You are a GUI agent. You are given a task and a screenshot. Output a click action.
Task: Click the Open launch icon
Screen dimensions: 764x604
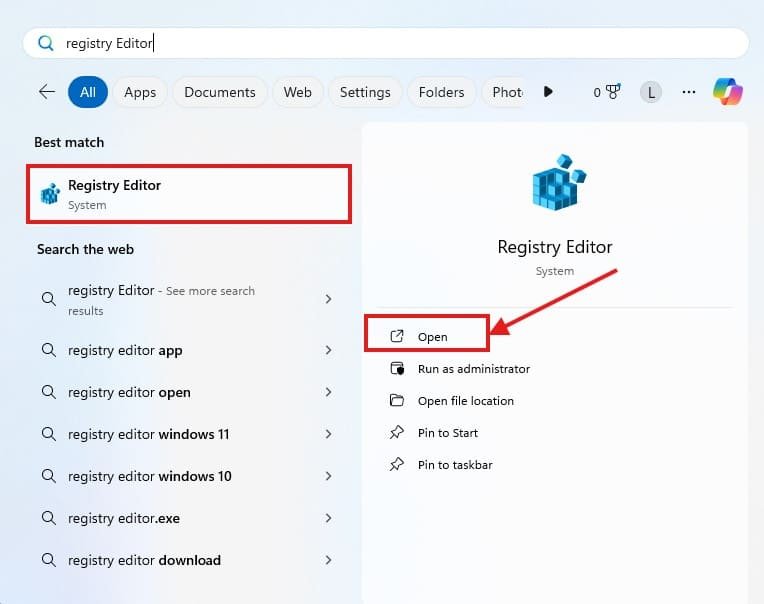click(397, 336)
